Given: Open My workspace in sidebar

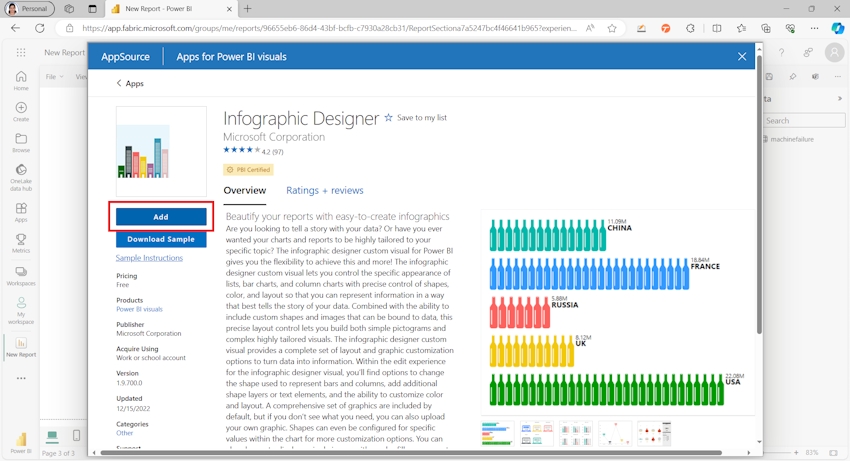Looking at the screenshot, I should click(21, 310).
